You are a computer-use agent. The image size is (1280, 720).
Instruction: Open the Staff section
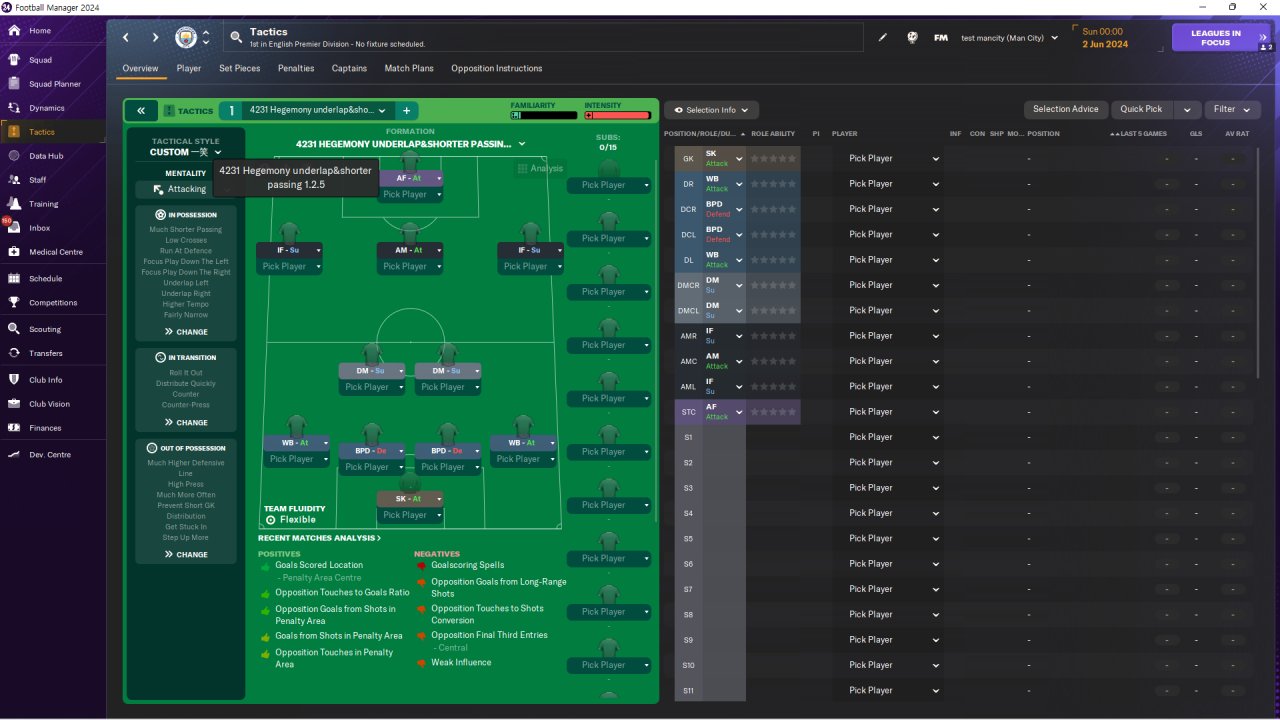tap(37, 180)
